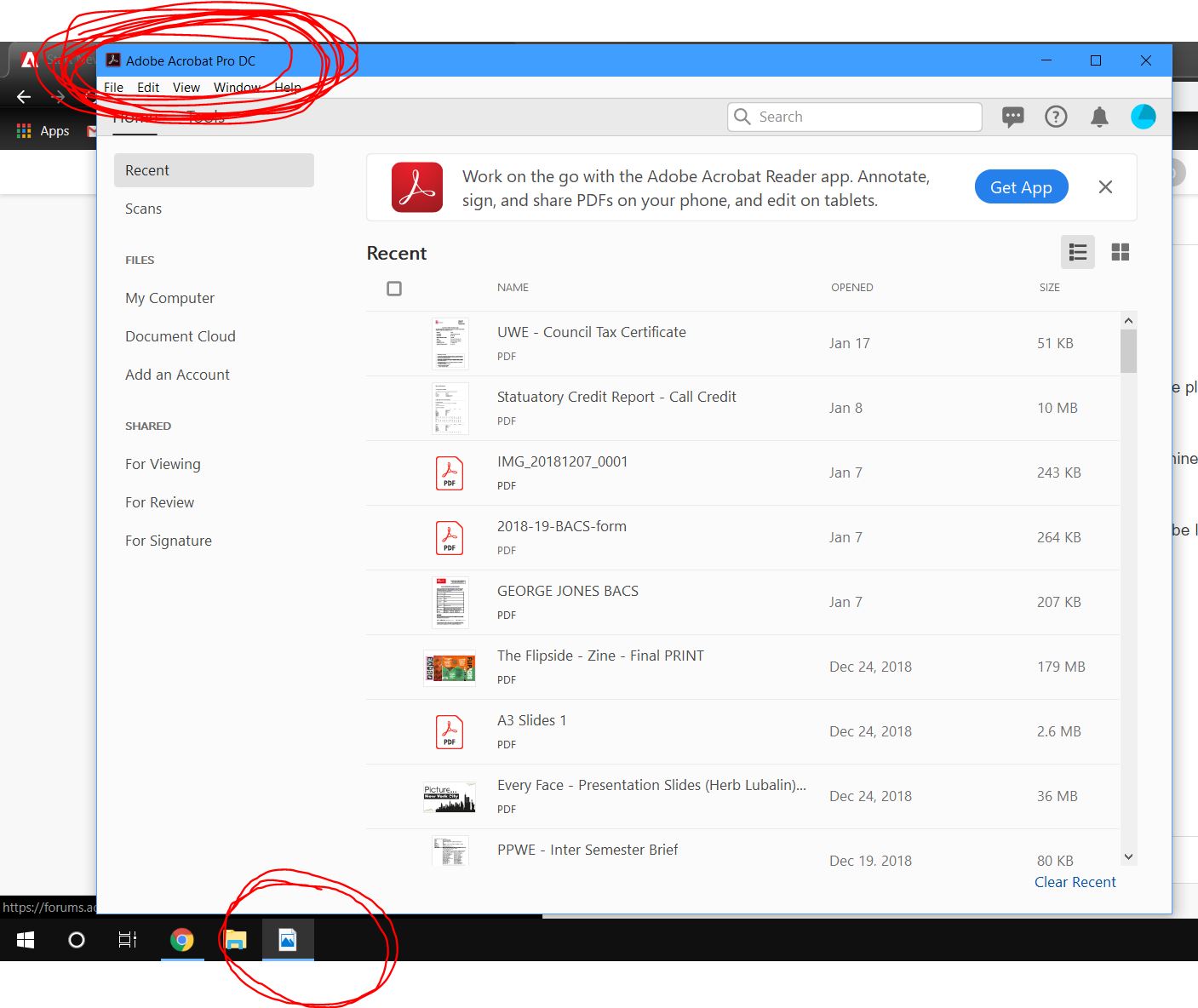
Task: Open Cortana circle on taskbar
Action: pos(77,940)
